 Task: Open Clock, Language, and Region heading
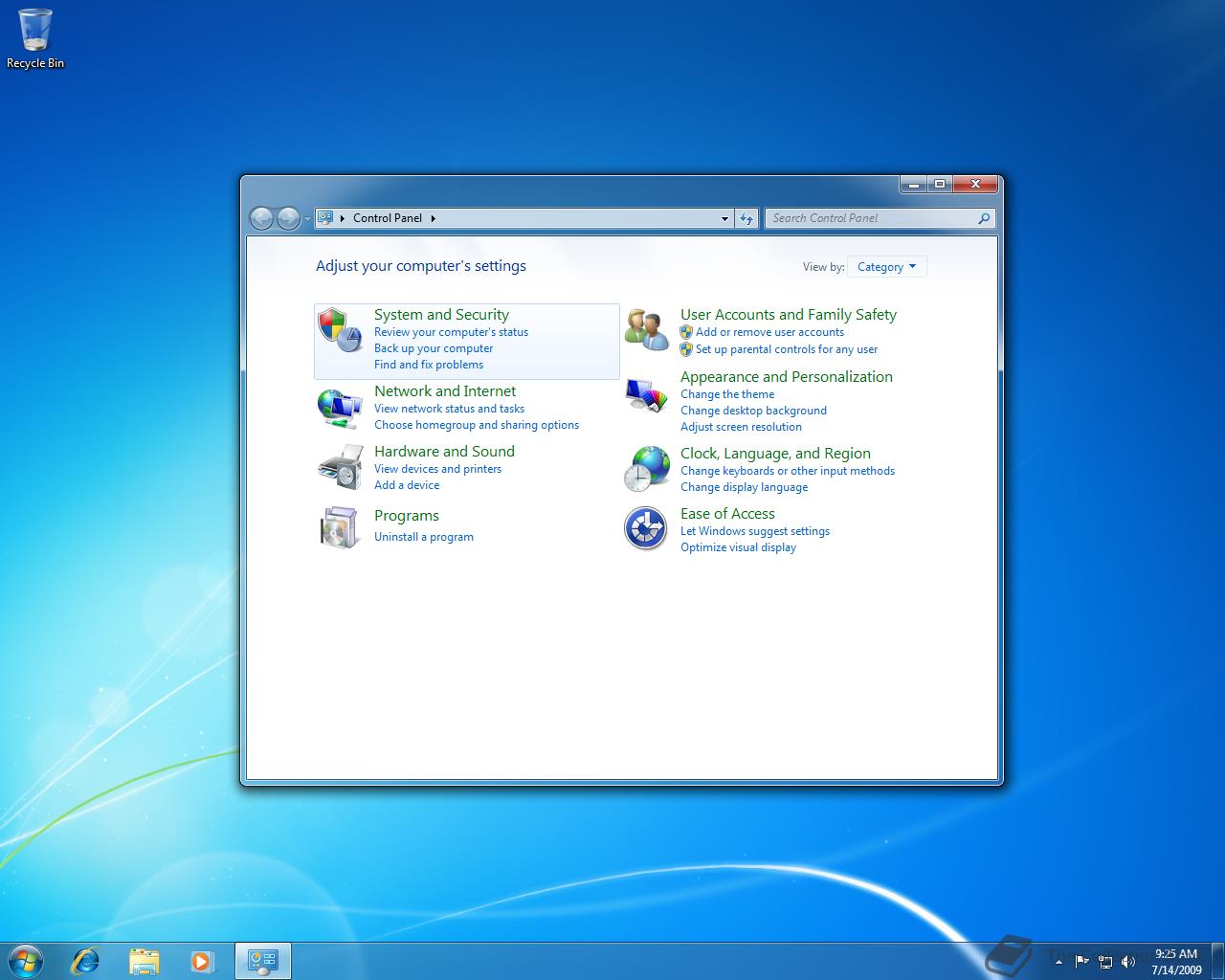click(775, 454)
